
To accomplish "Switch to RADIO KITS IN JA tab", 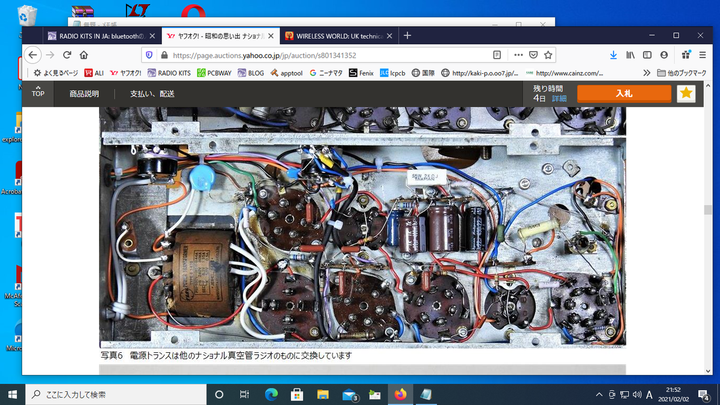I will 100,35.
